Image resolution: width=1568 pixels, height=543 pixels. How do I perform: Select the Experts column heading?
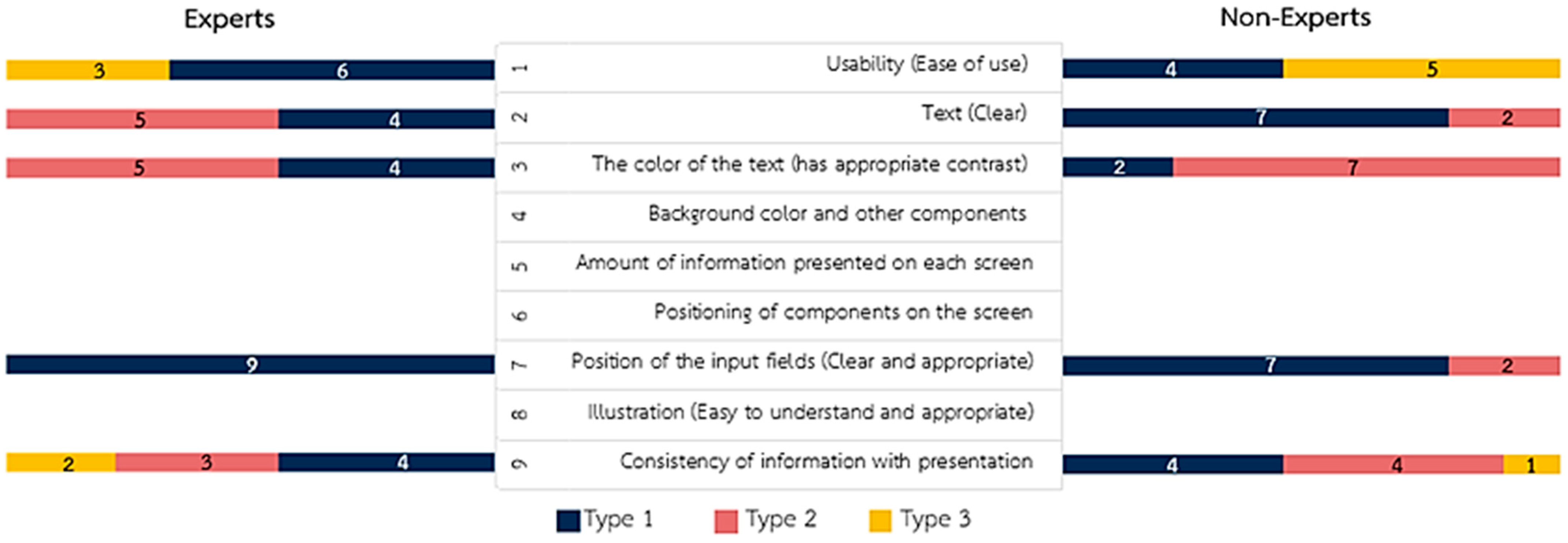tap(229, 19)
